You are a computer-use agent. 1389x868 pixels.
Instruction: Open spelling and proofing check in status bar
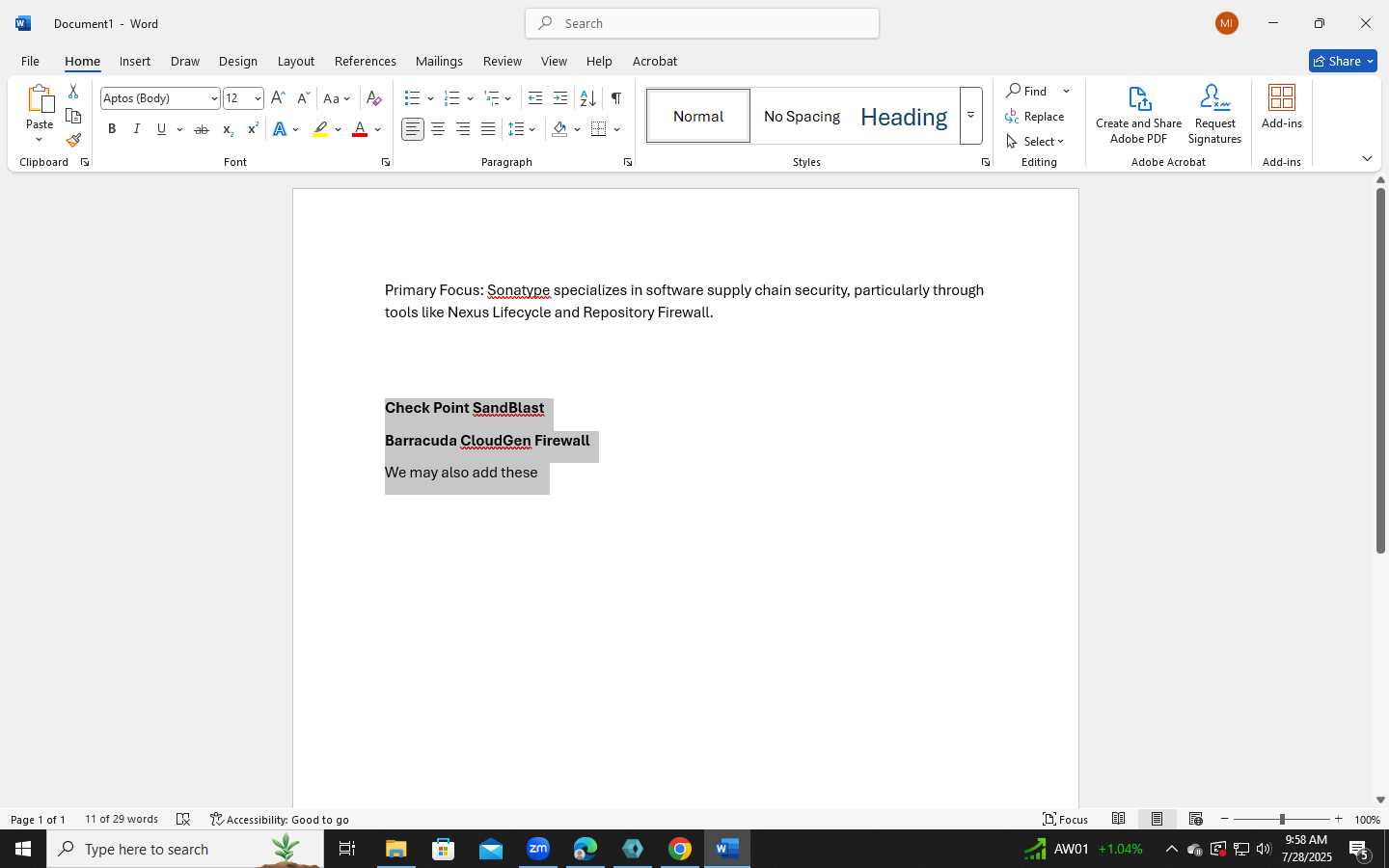pyautogui.click(x=183, y=820)
